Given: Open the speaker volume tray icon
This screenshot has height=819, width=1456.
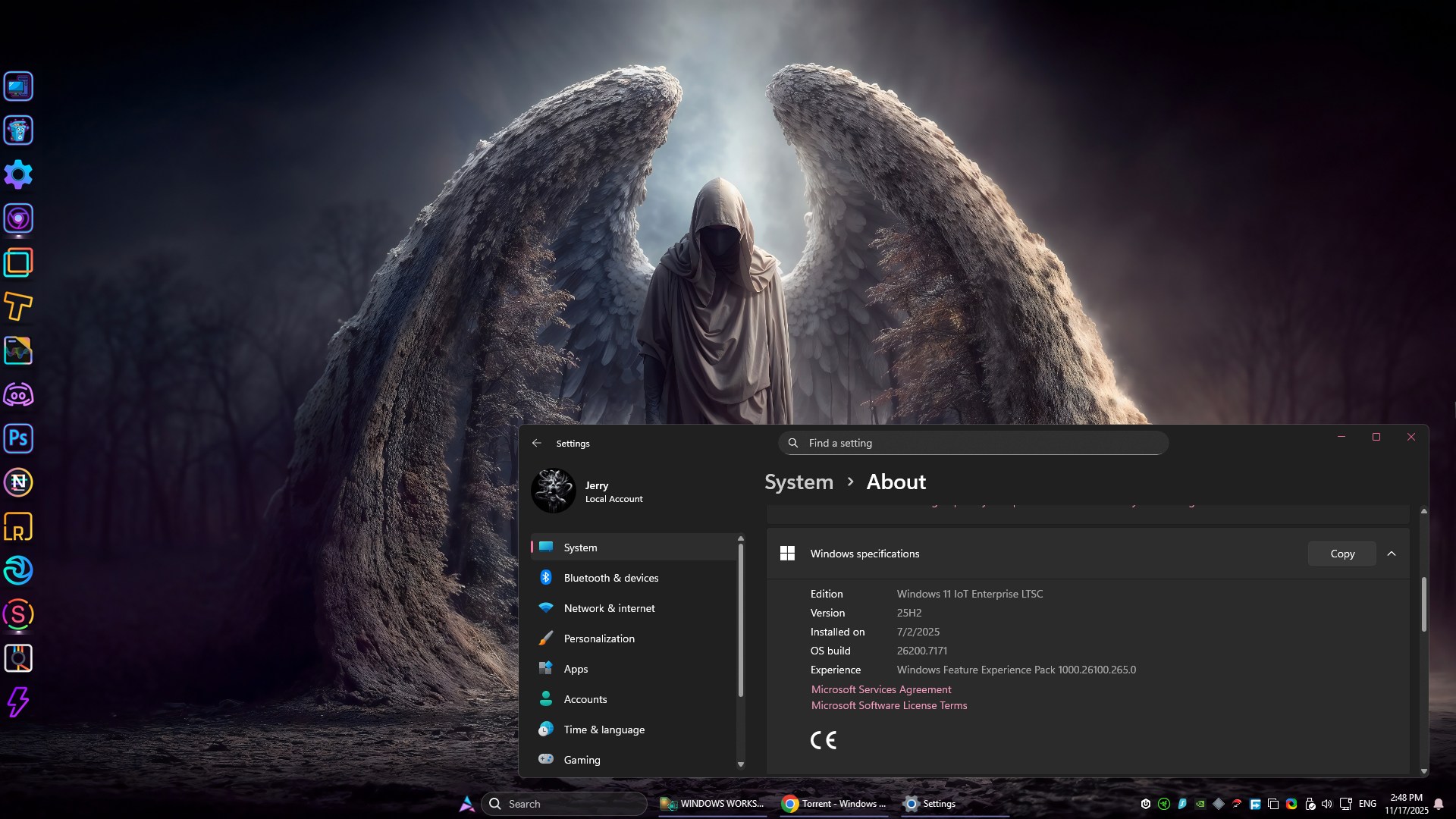Looking at the screenshot, I should pos(1326,804).
